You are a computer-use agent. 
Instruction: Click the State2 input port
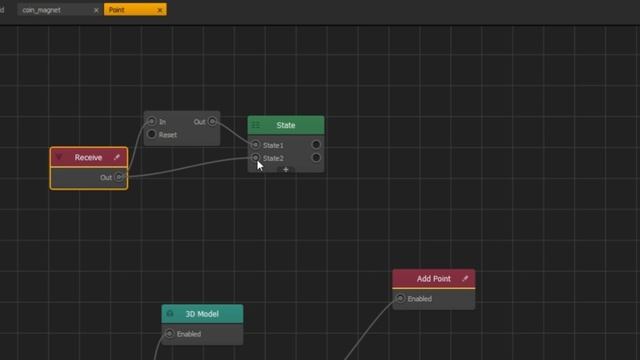click(256, 158)
